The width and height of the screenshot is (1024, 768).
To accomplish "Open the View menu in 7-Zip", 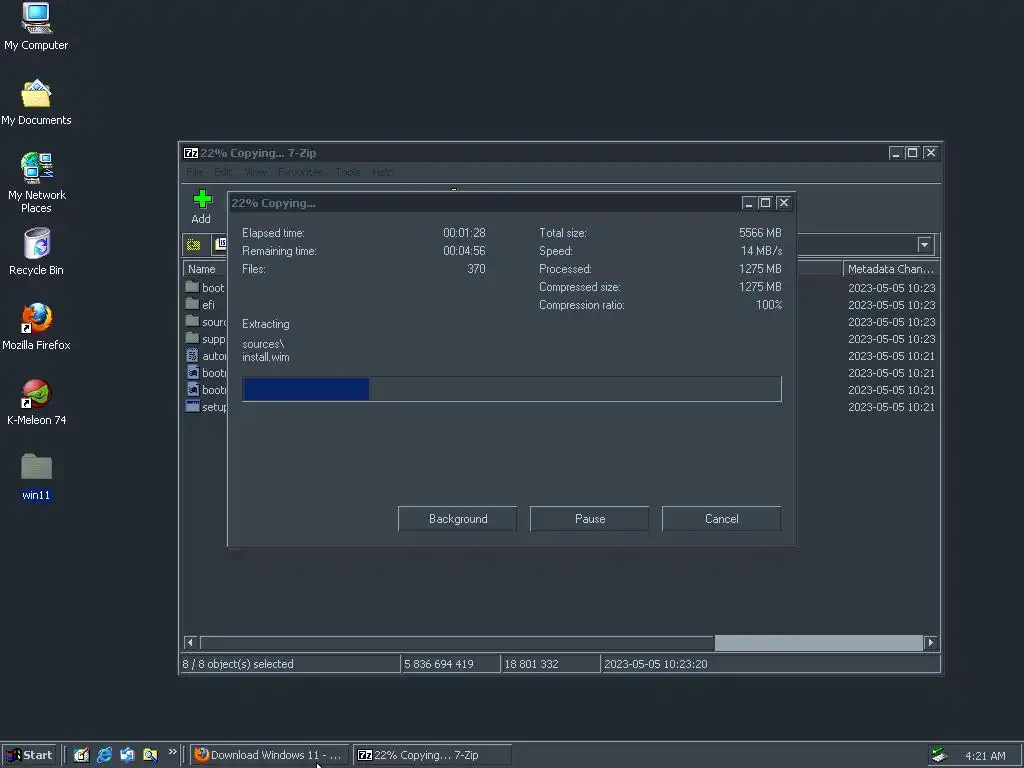I will [255, 172].
